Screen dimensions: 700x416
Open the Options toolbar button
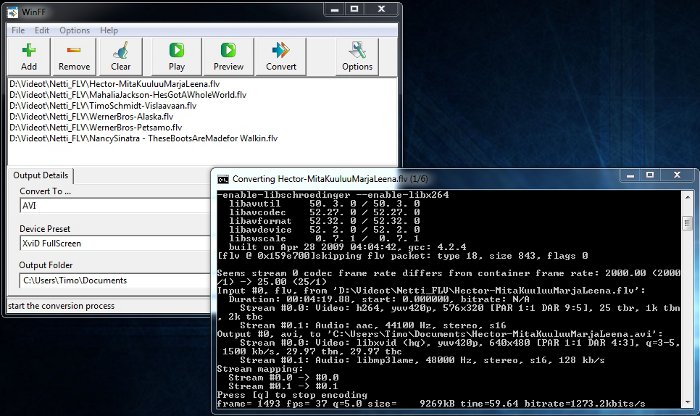[x=357, y=57]
